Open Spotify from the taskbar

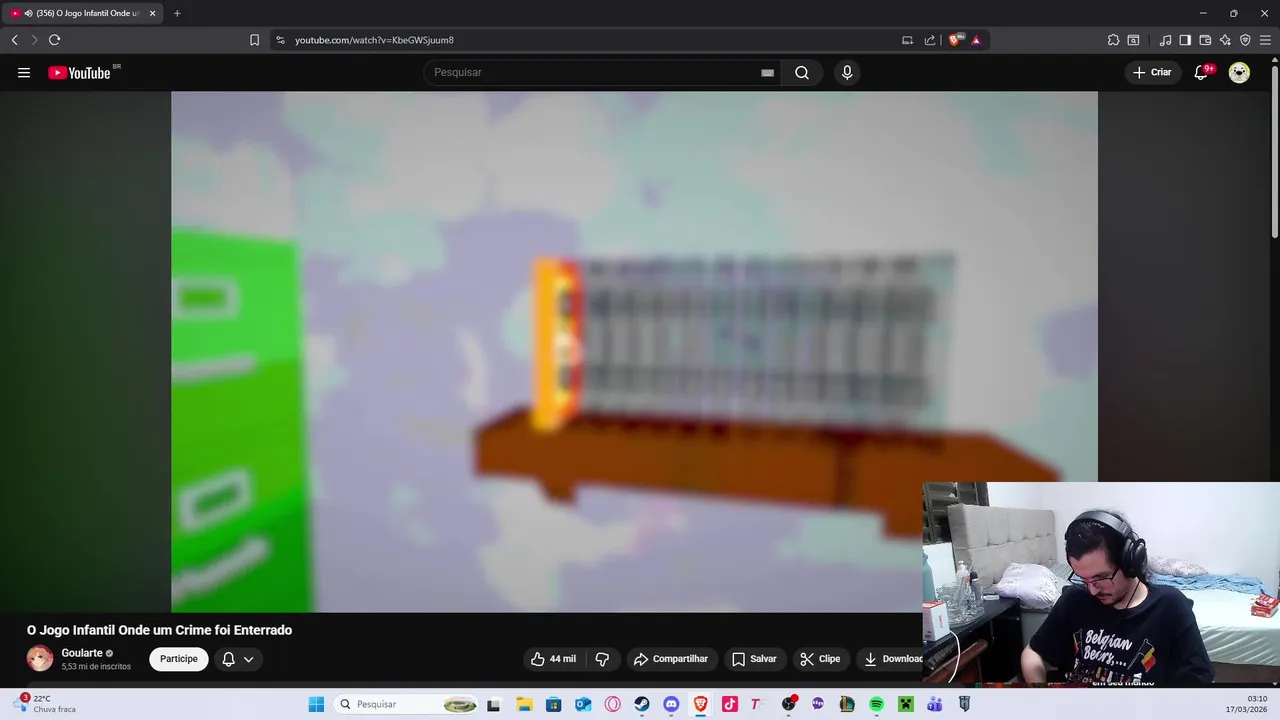(x=877, y=704)
